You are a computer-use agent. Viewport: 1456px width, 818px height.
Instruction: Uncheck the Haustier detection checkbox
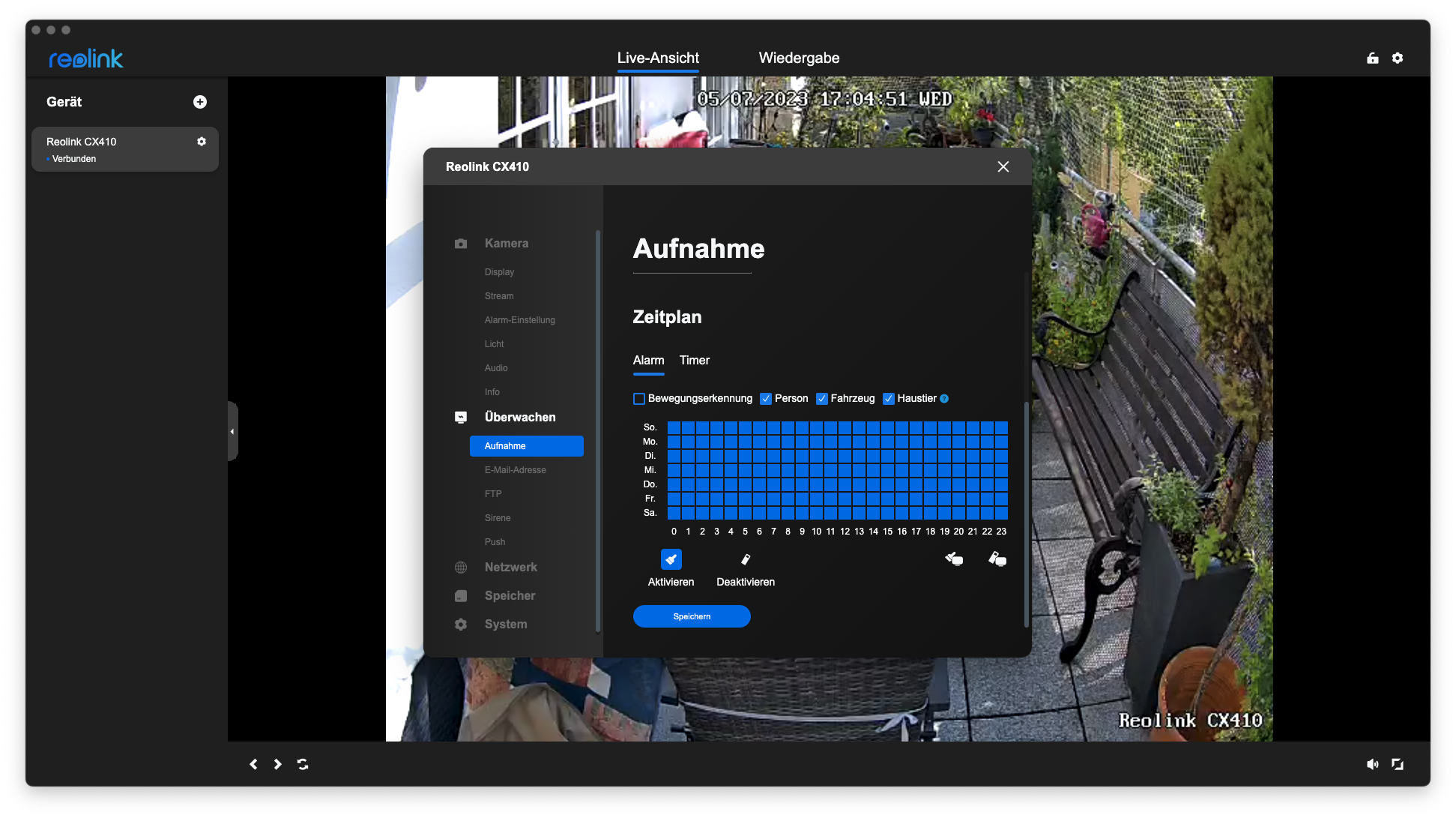[889, 399]
